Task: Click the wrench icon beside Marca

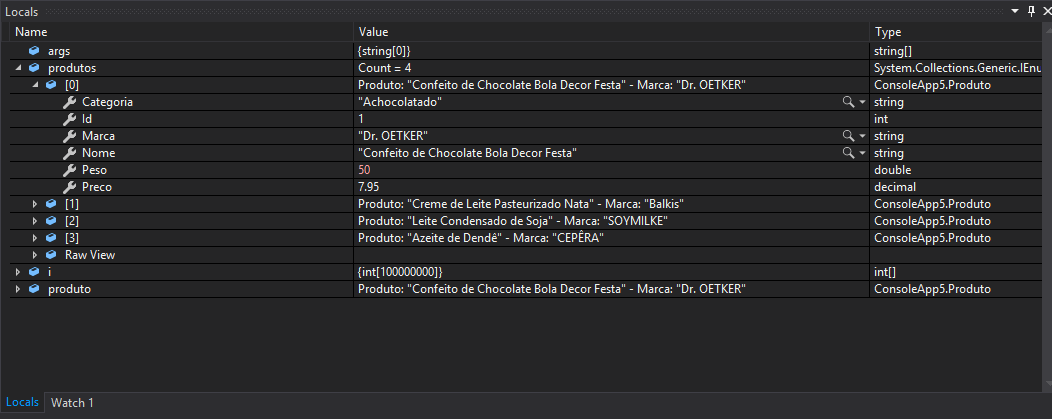Action: tap(69, 136)
